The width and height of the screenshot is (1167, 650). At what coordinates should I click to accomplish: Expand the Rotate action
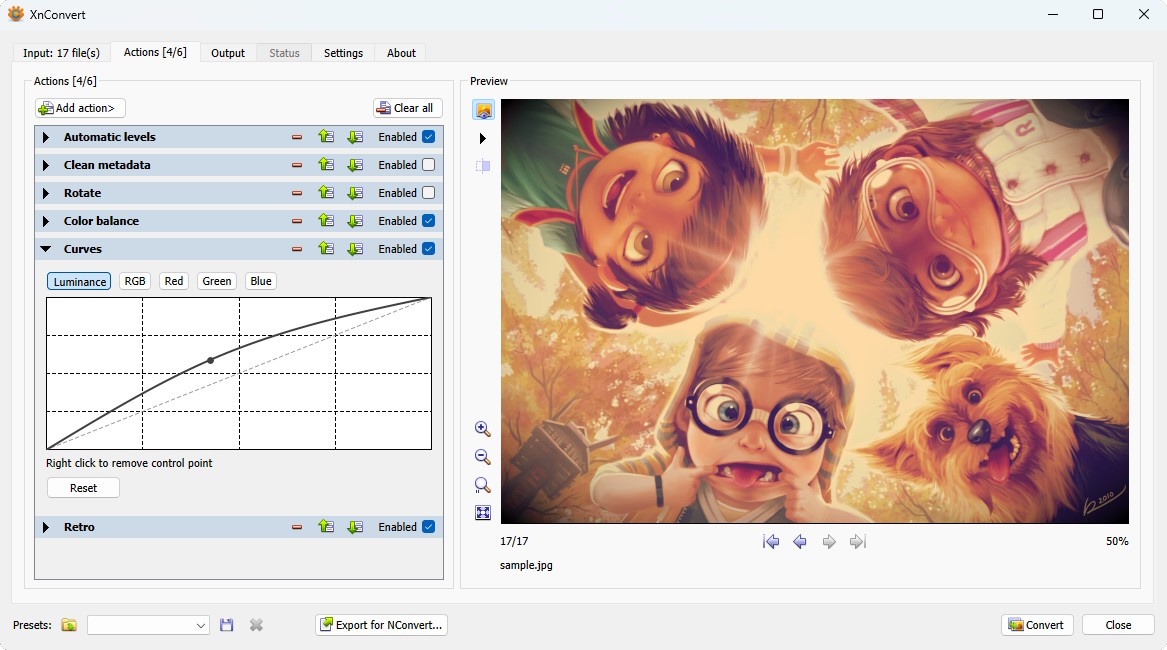(x=46, y=194)
